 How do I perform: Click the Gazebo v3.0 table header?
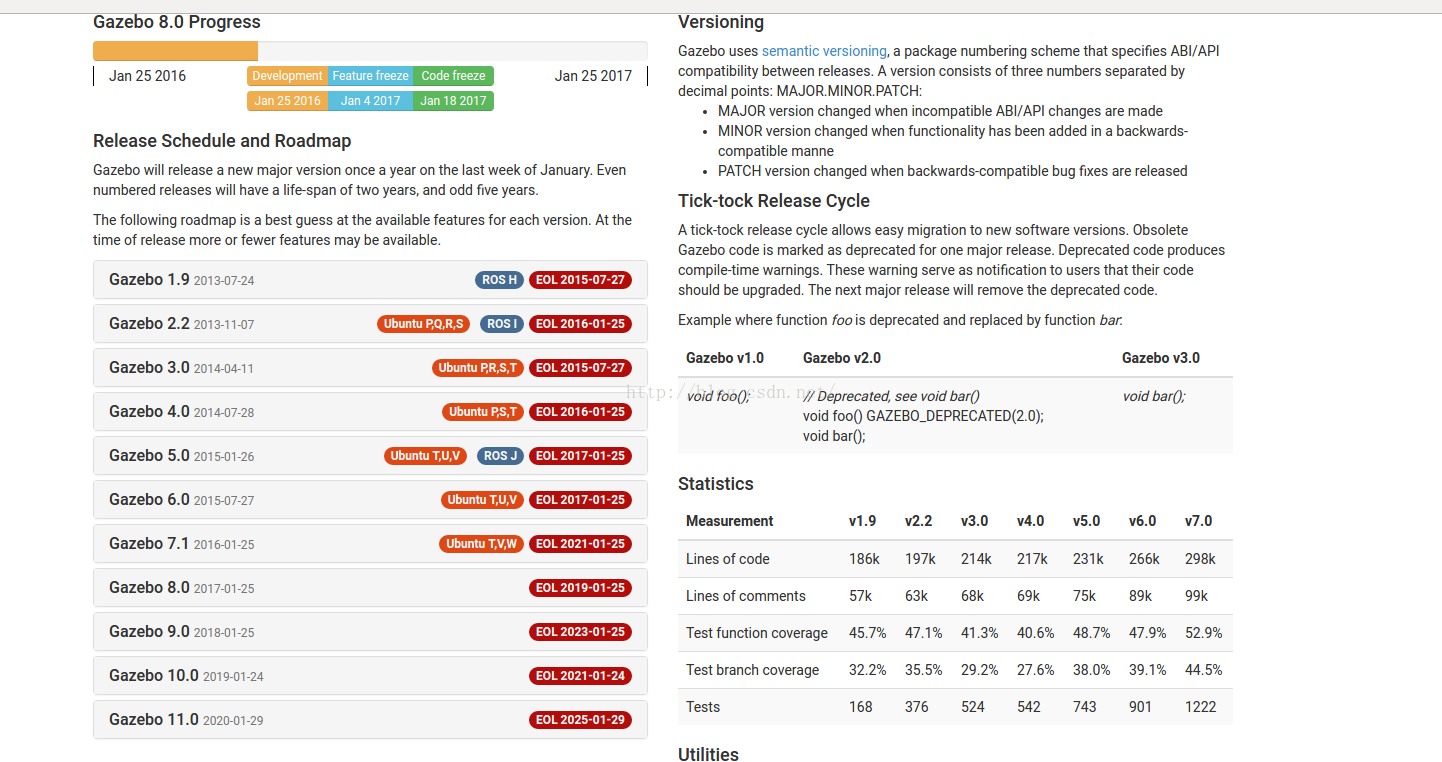tap(1161, 358)
